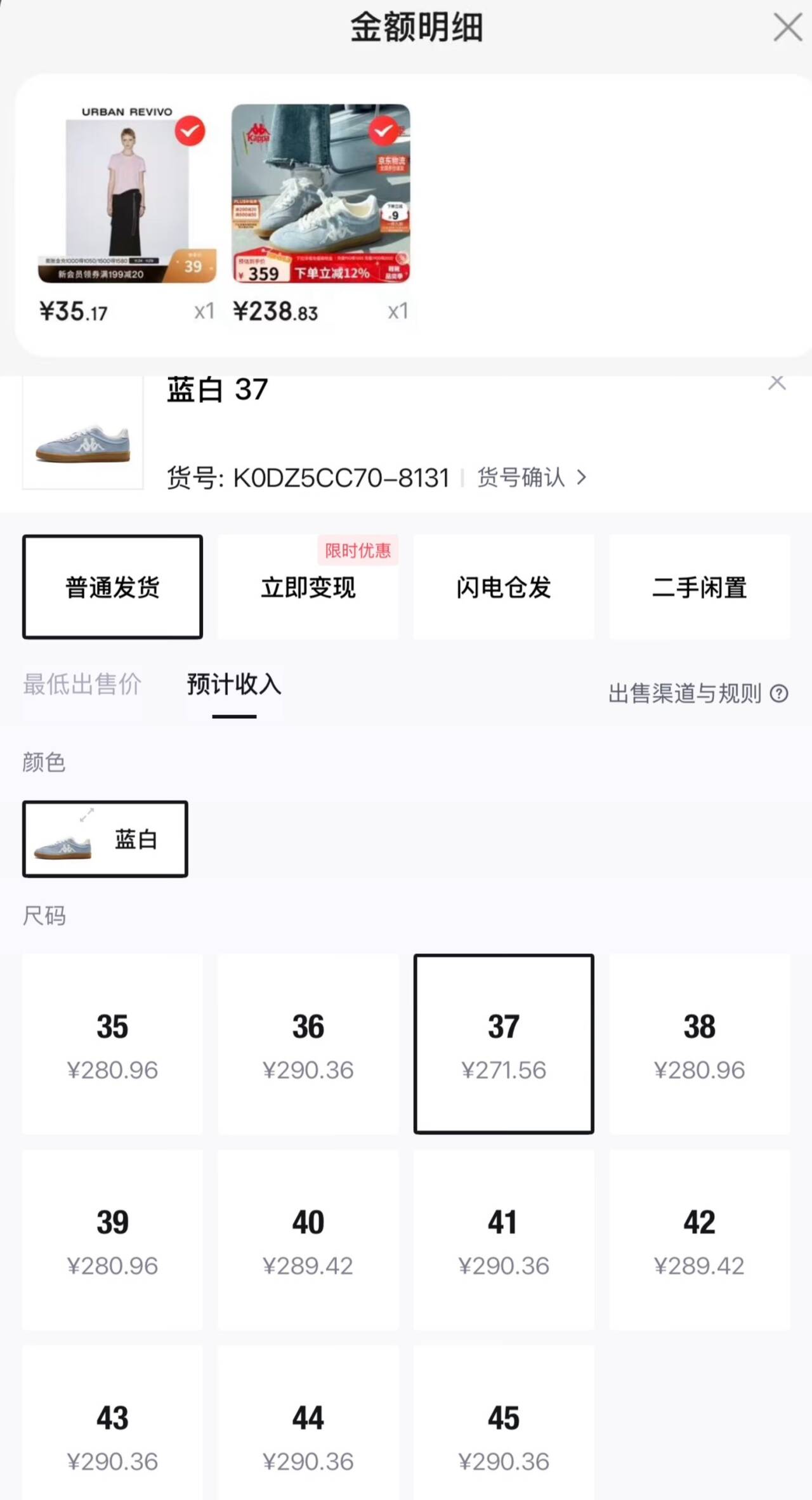This screenshot has height=1500, width=812.
Task: Select size 36 priced ¥290.36
Action: 308,1044
